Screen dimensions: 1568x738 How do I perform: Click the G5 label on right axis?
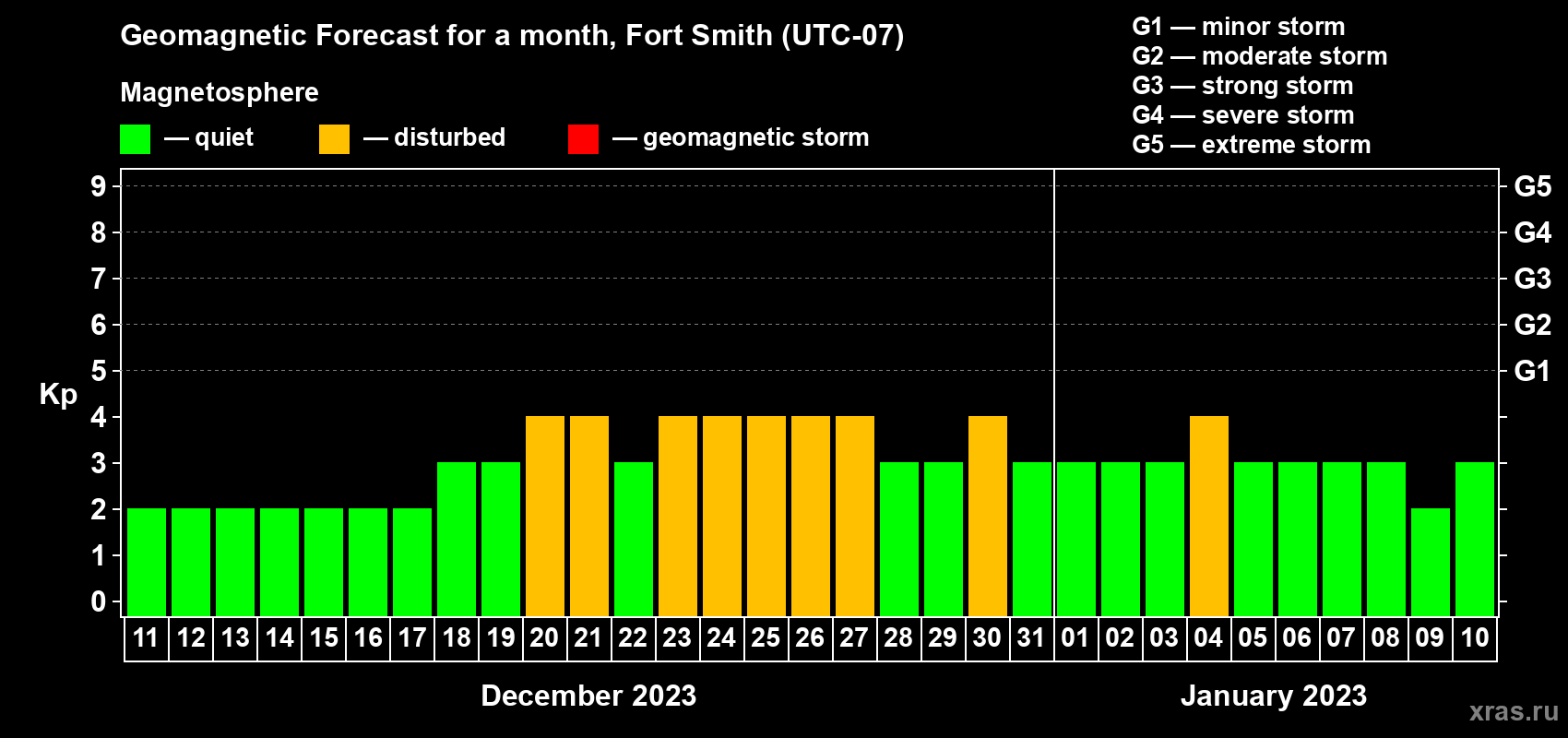point(1533,186)
